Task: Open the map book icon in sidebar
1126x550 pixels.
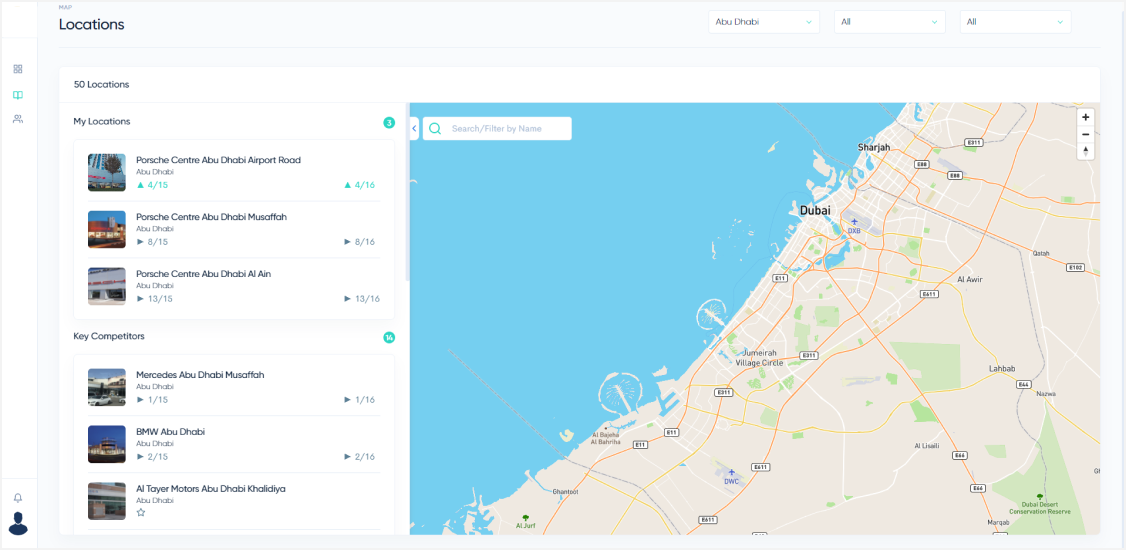Action: (18, 95)
